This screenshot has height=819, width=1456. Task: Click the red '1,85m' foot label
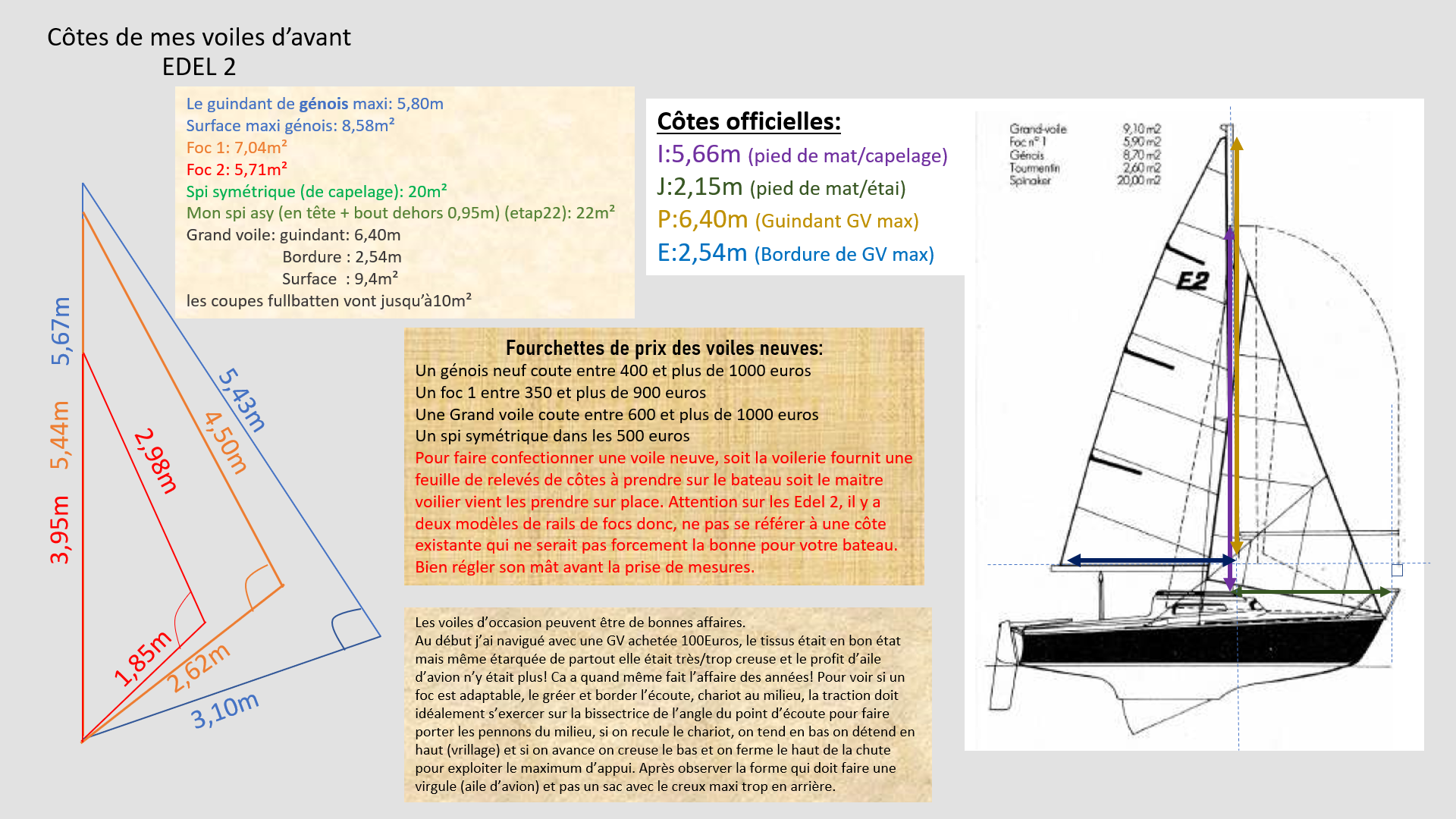(x=143, y=658)
